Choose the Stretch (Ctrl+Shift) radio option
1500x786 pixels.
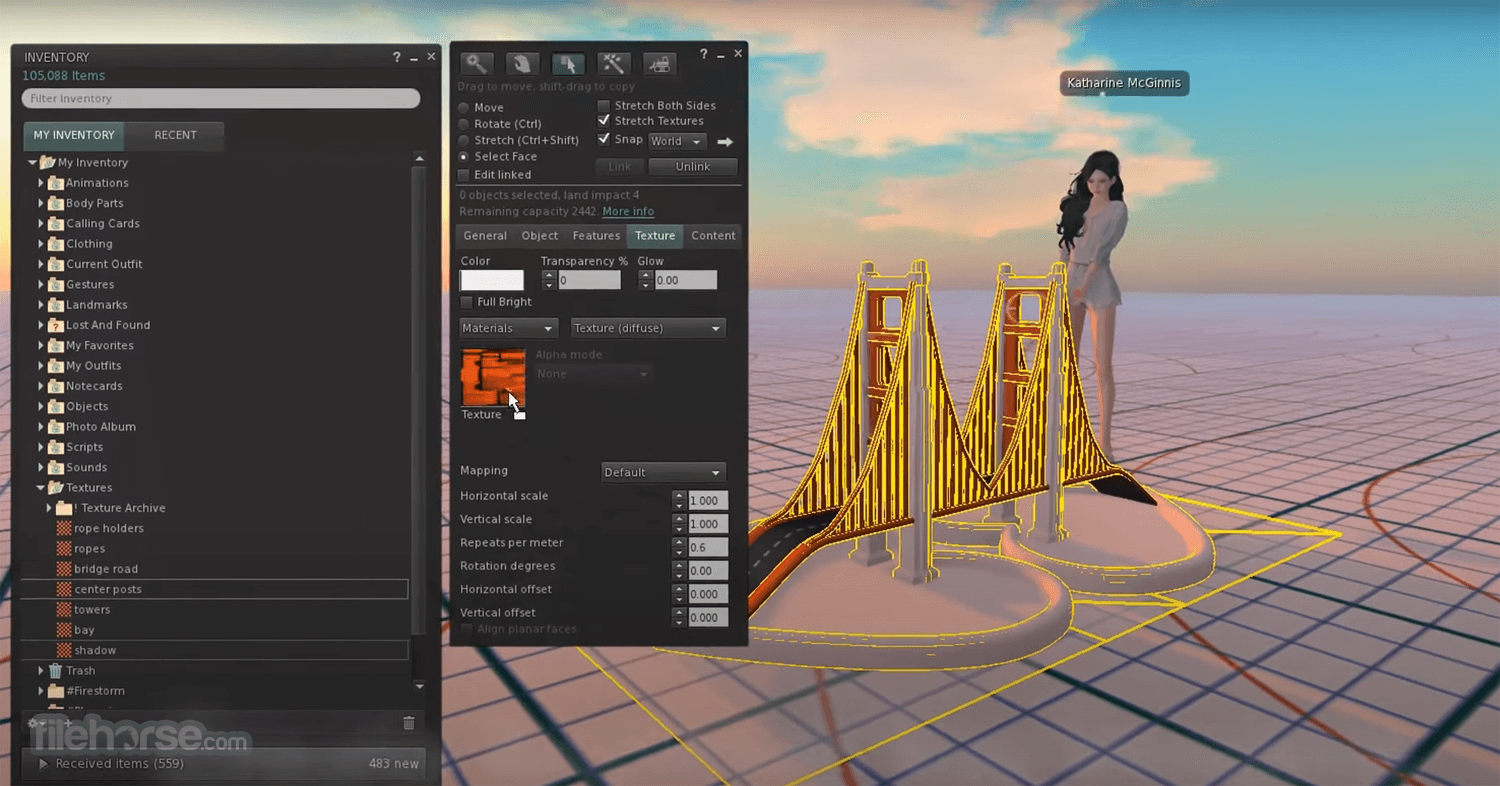(463, 140)
